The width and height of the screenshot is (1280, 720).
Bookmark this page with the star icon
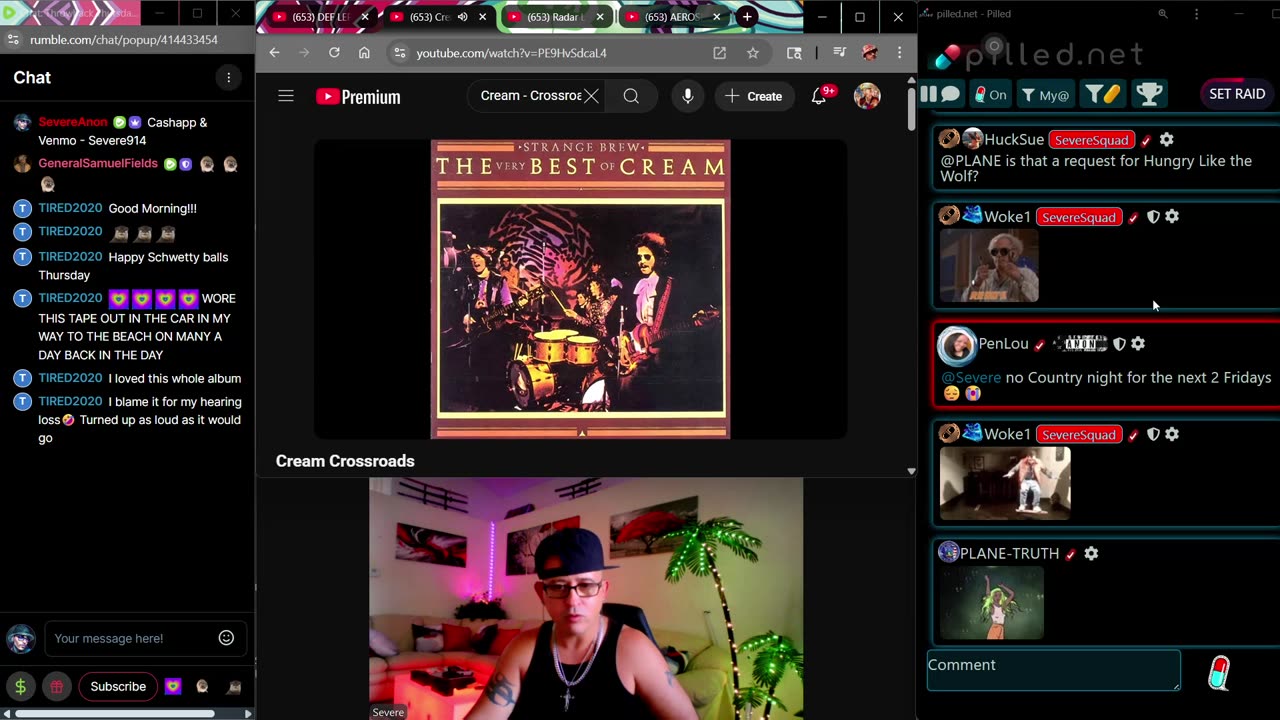click(x=752, y=53)
